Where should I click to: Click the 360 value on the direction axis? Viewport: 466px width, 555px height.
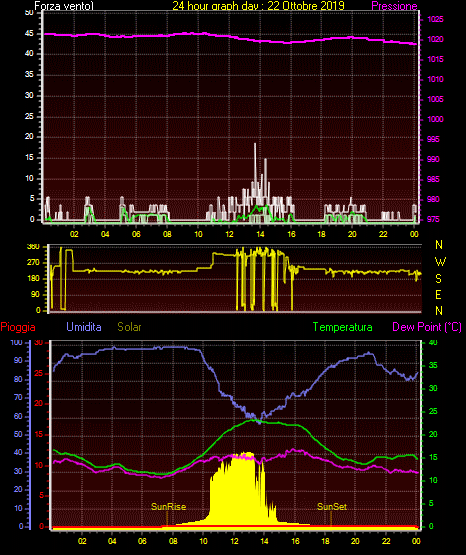33,247
